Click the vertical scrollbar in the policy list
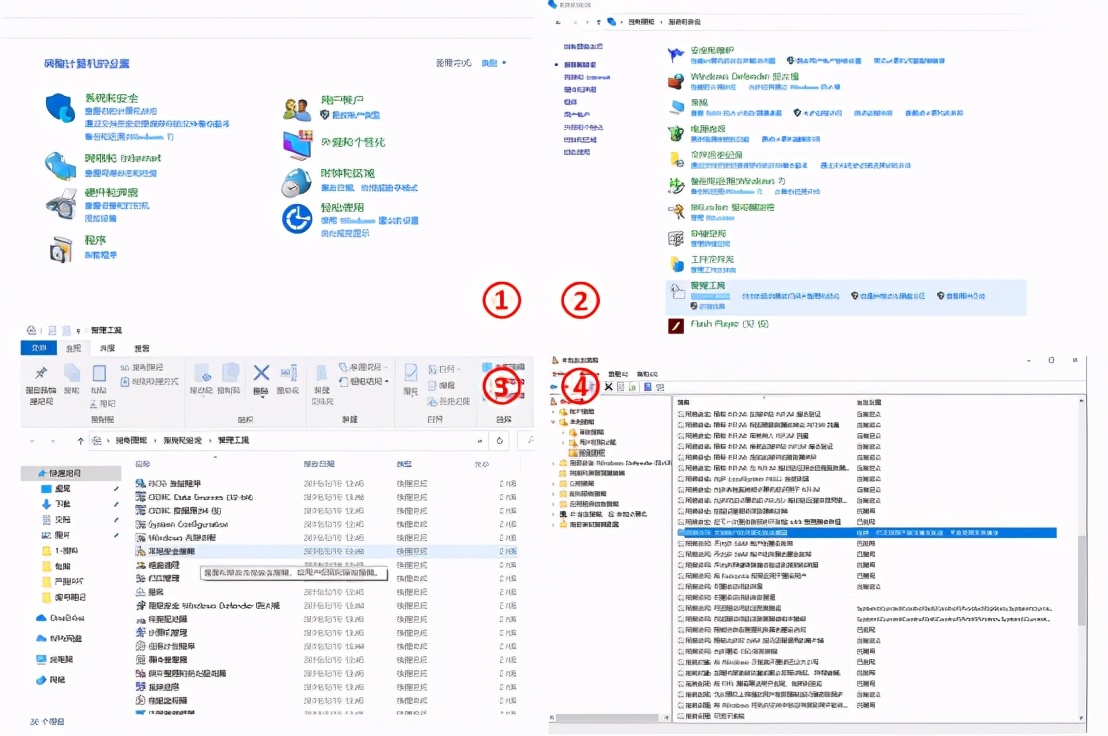 (x=1081, y=580)
